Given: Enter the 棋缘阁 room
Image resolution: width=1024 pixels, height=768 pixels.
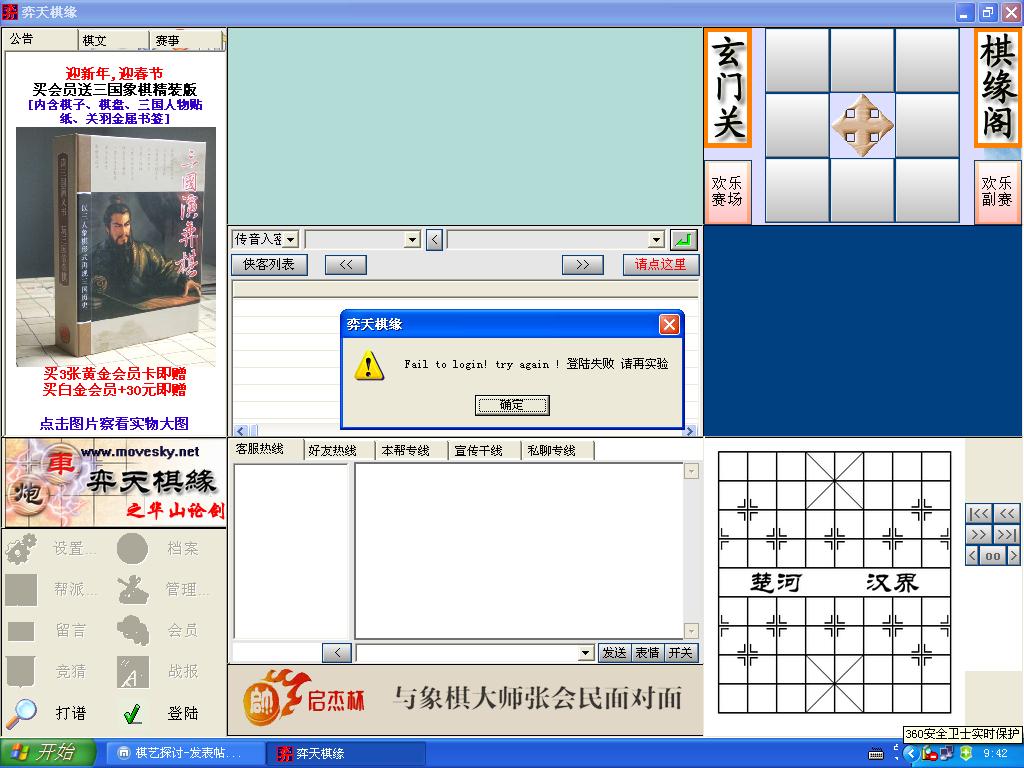Looking at the screenshot, I should click(x=997, y=88).
